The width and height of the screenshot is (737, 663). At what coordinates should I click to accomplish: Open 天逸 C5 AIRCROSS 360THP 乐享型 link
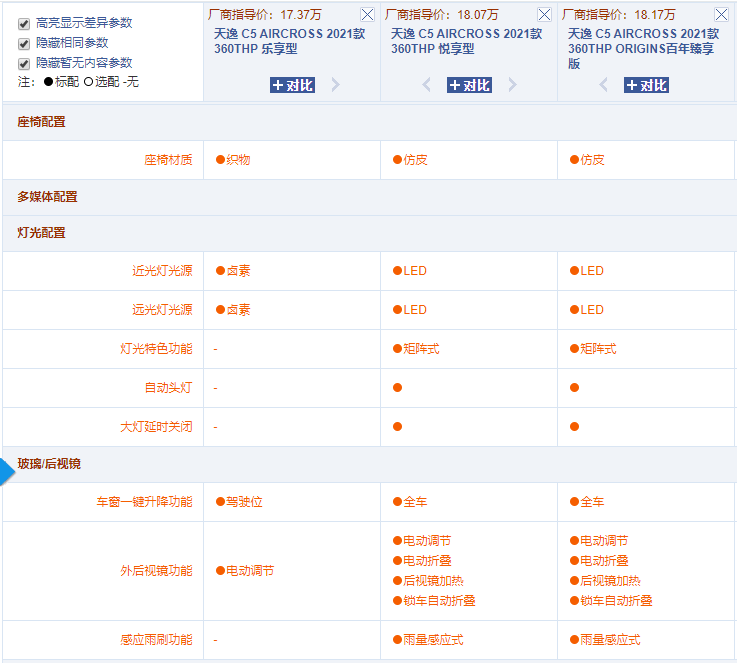(x=290, y=41)
